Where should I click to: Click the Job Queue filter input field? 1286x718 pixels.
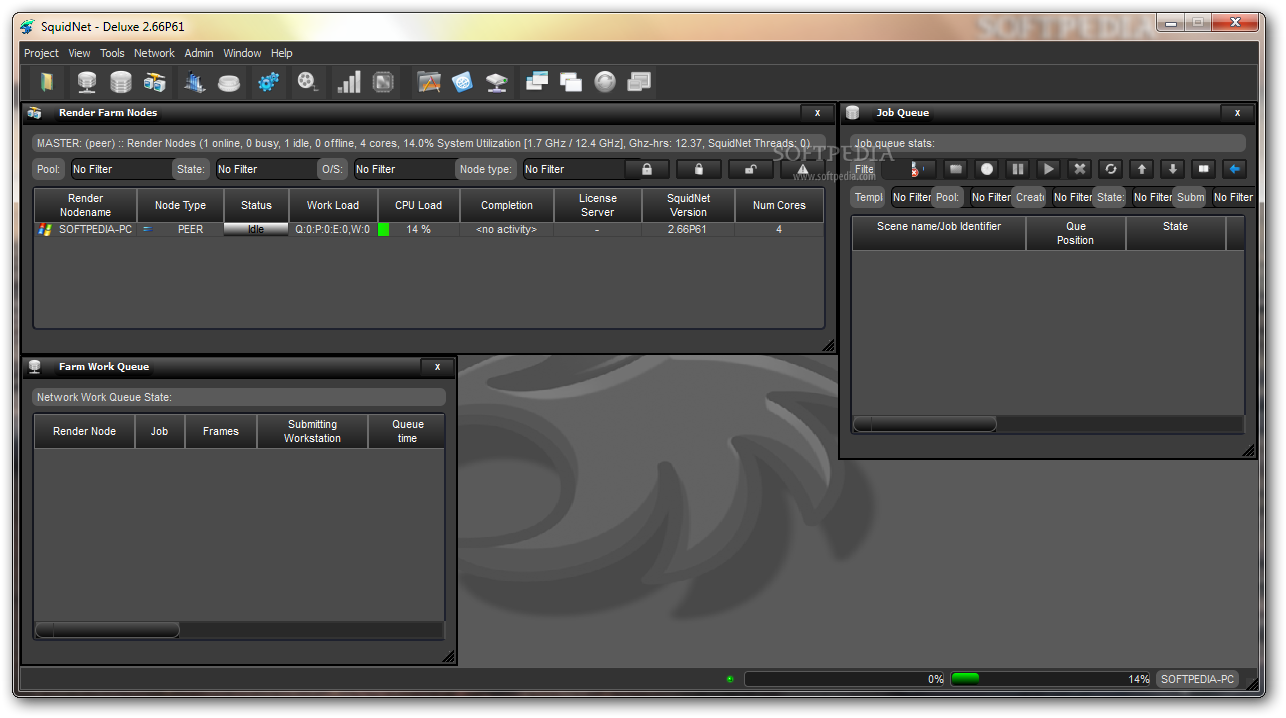(x=895, y=169)
